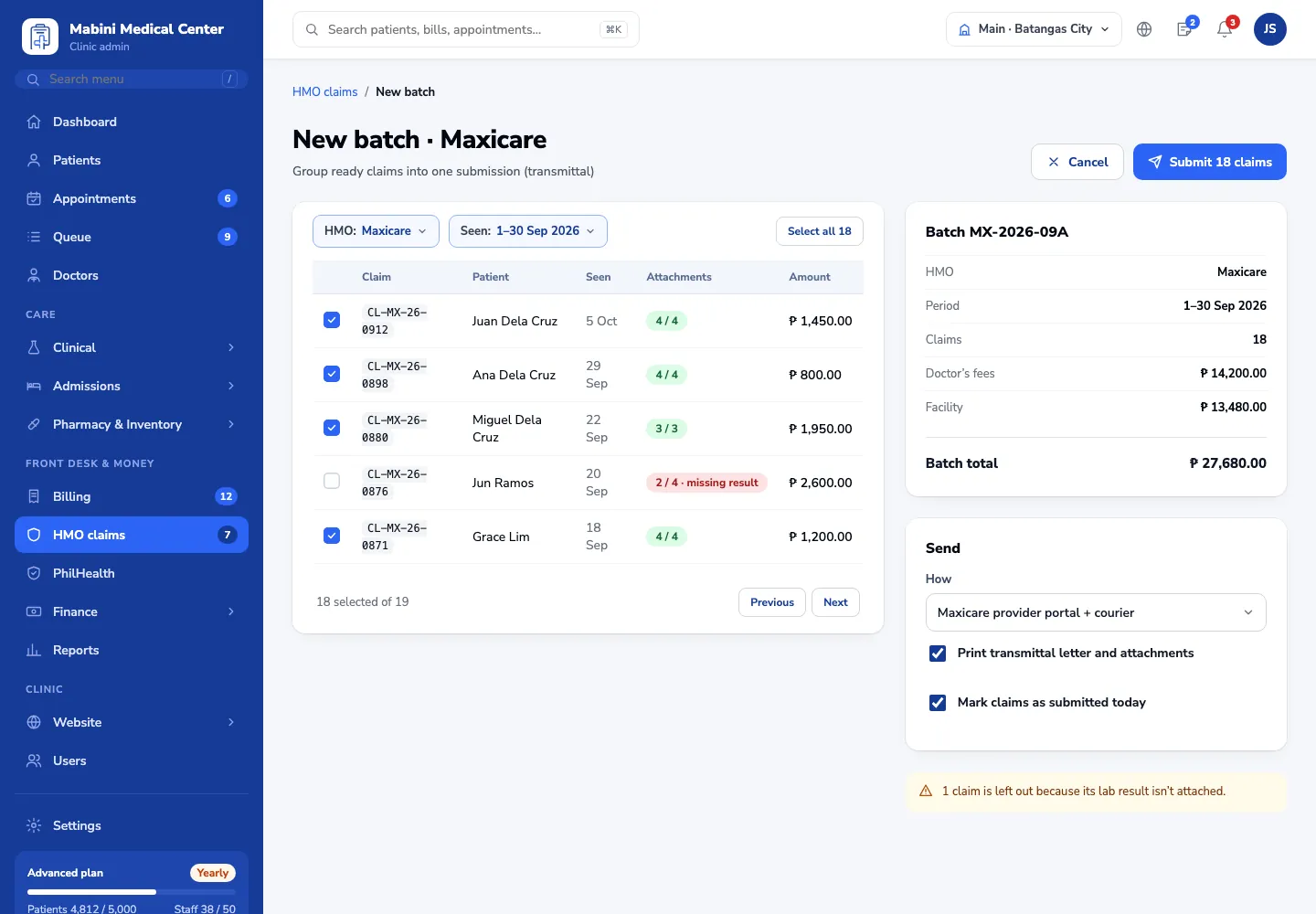Expand the Website menu
1316x914 pixels.
132,722
